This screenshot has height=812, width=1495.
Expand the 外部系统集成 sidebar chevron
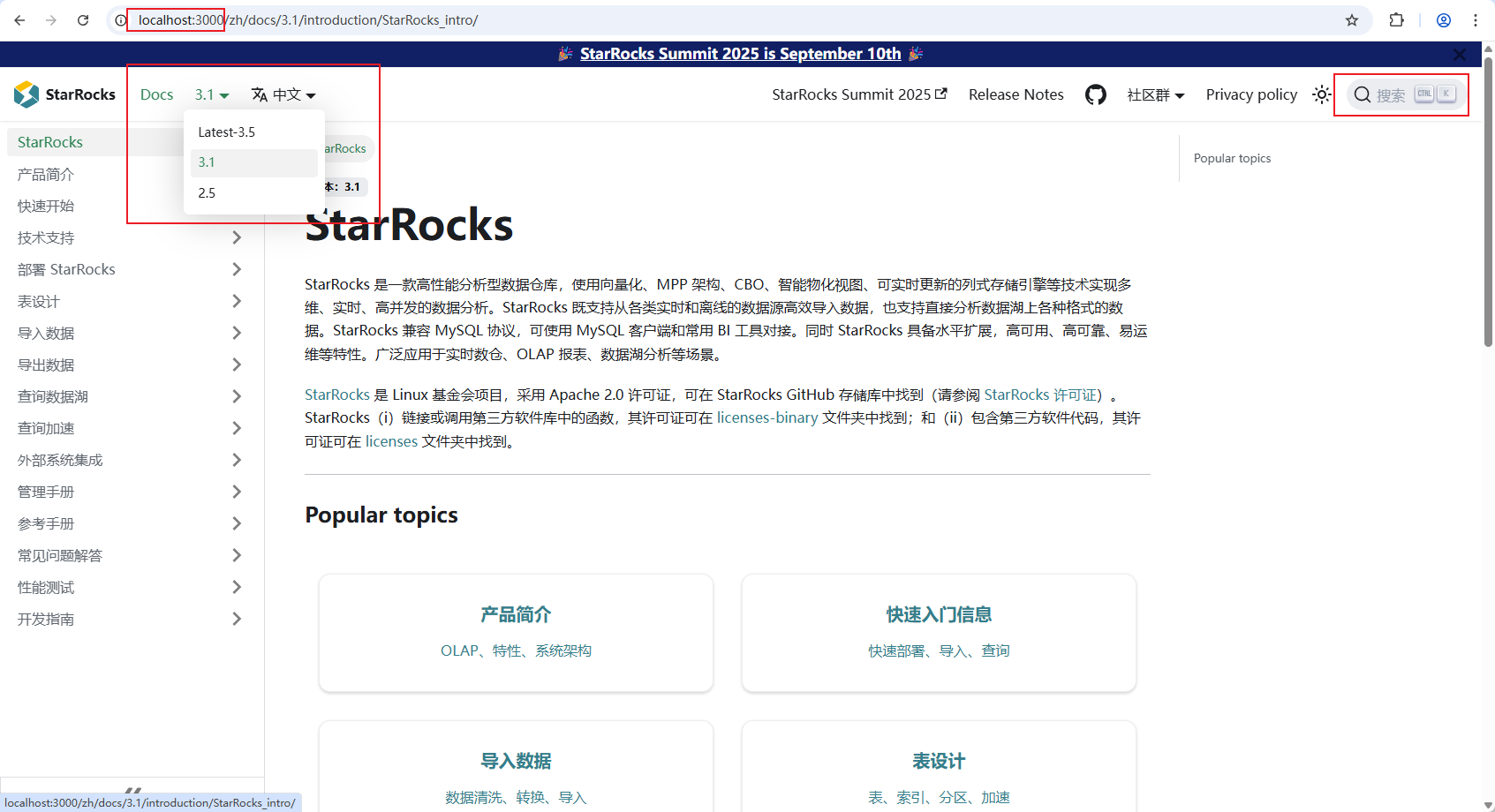237,460
